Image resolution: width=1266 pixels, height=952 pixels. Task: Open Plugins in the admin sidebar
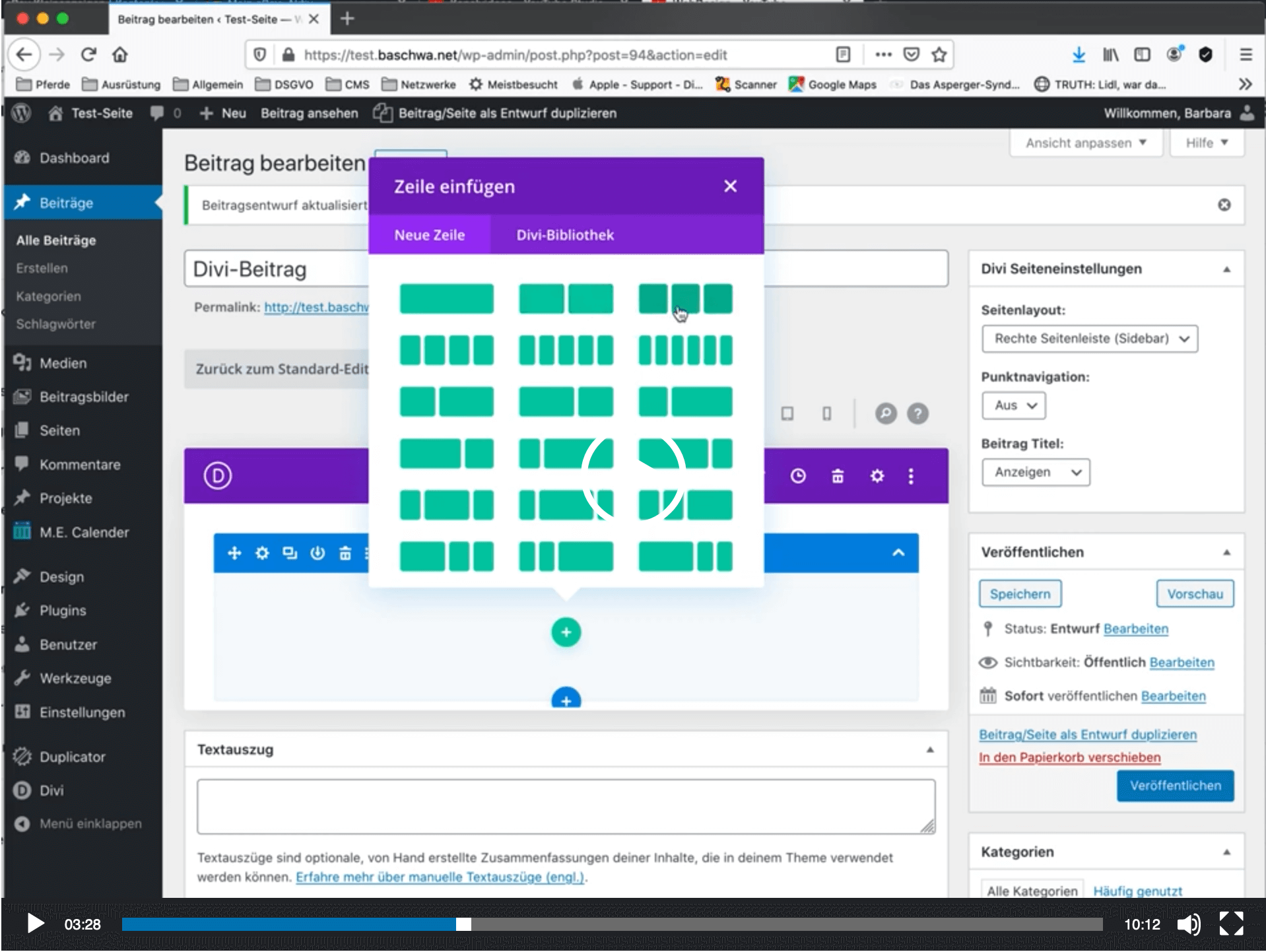(63, 611)
